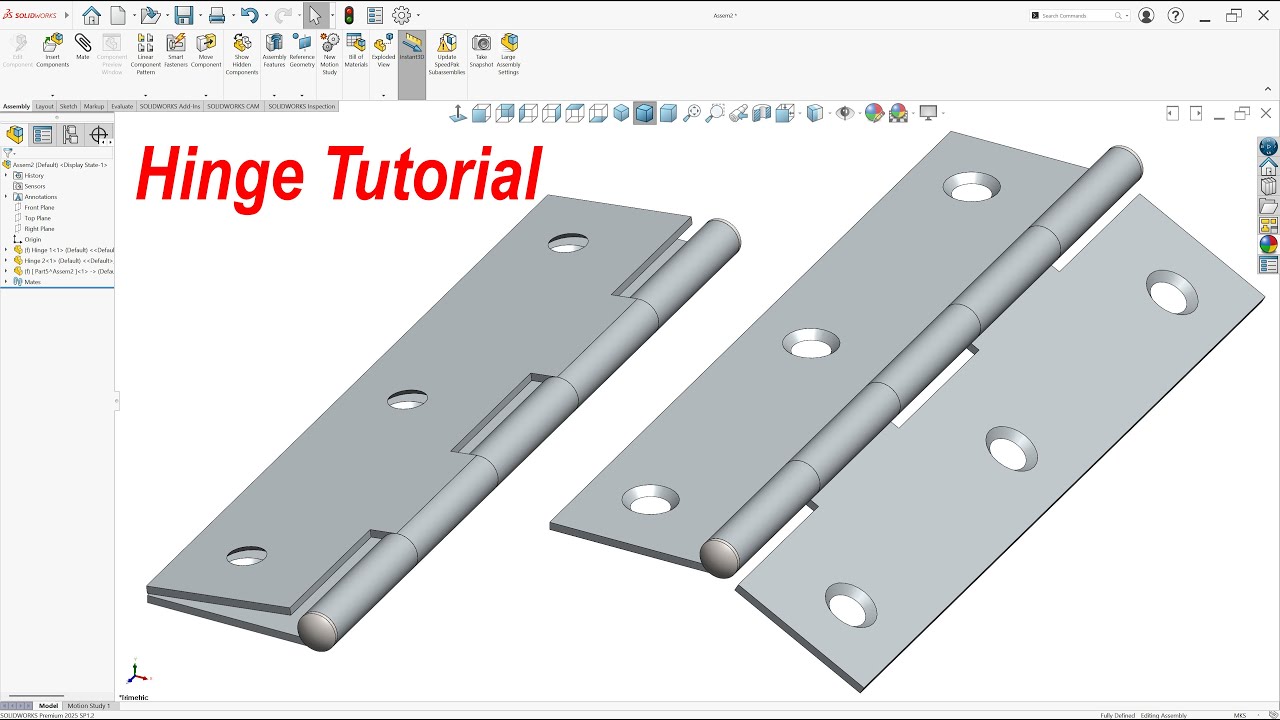Create an Exploded View

pyautogui.click(x=383, y=50)
